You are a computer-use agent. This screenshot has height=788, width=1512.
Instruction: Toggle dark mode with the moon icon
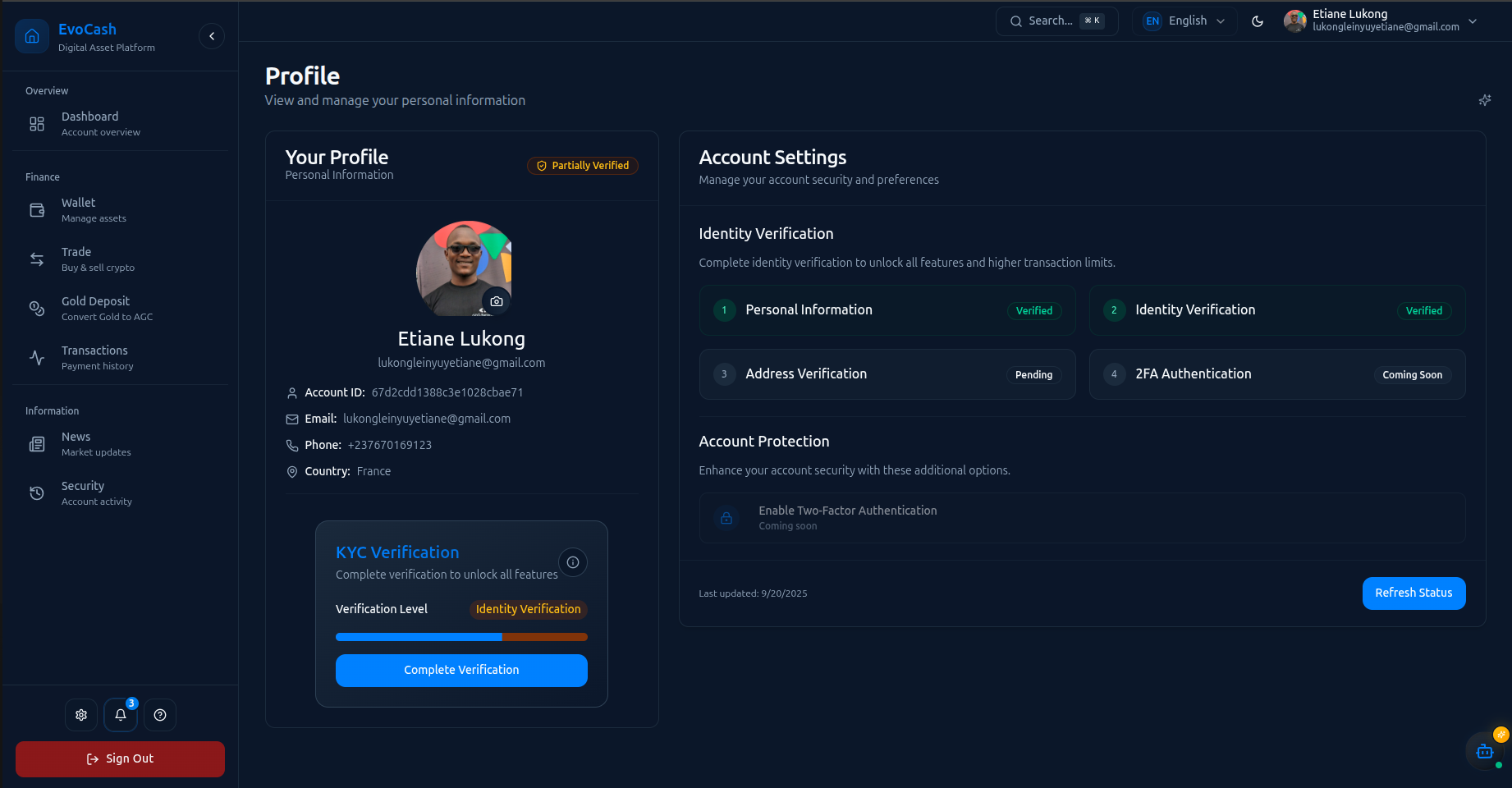click(1257, 21)
